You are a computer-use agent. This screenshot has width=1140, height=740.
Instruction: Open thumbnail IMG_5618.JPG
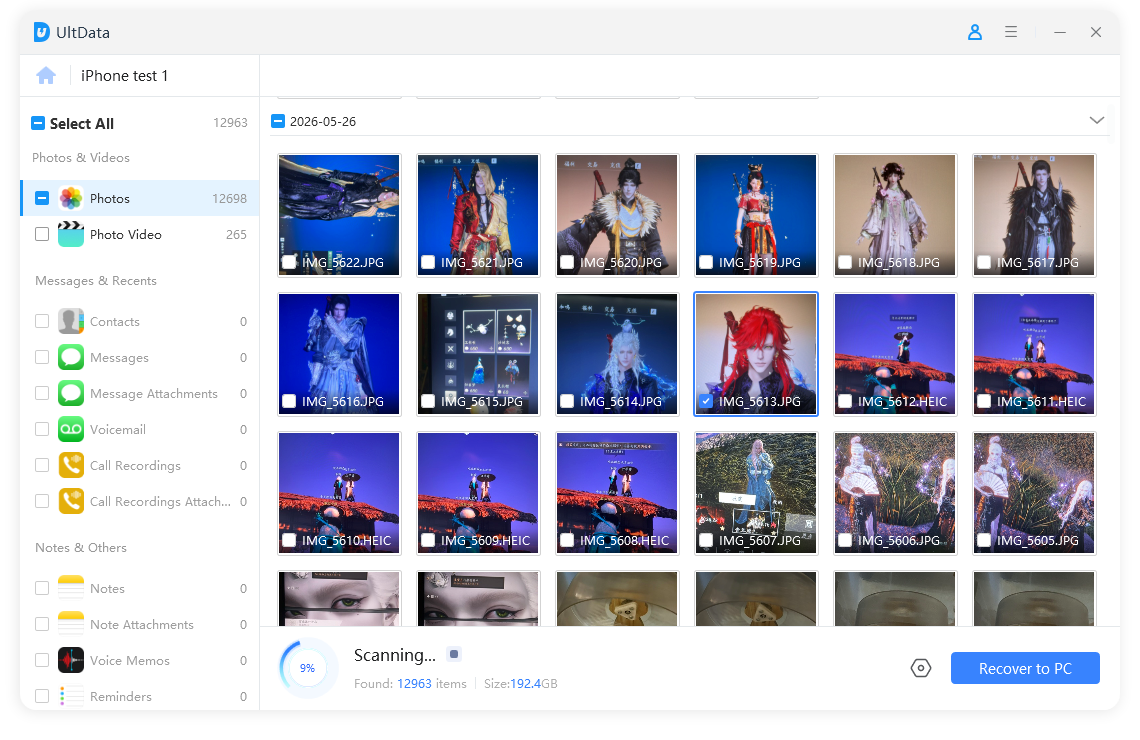895,214
